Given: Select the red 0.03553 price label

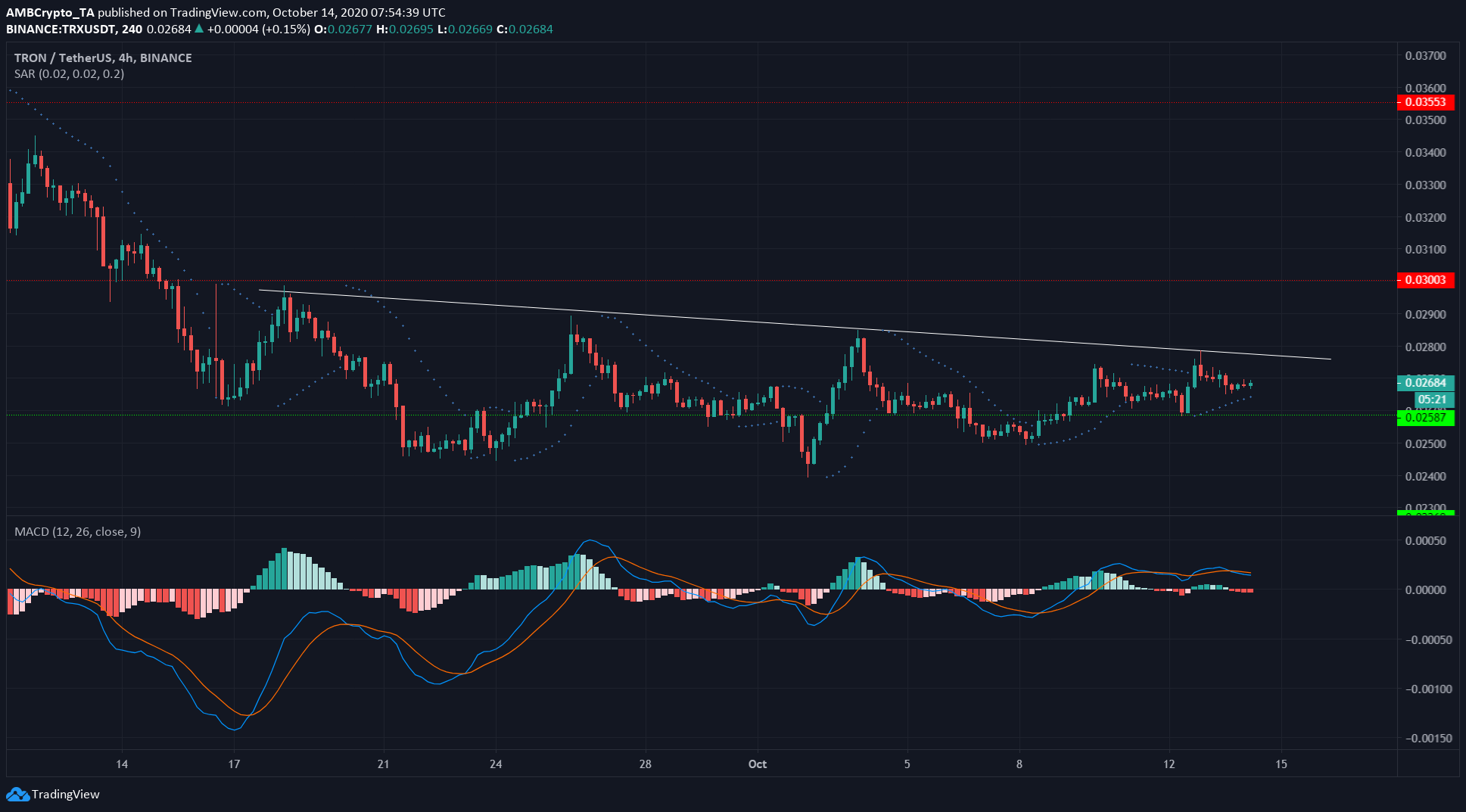Looking at the screenshot, I should click(1425, 102).
